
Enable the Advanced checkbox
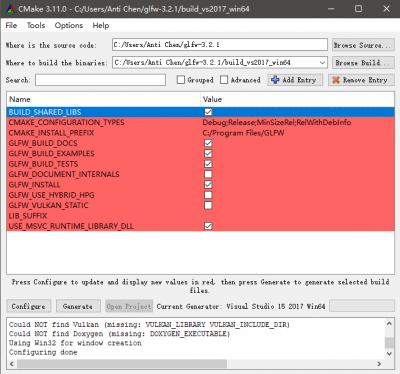point(224,80)
